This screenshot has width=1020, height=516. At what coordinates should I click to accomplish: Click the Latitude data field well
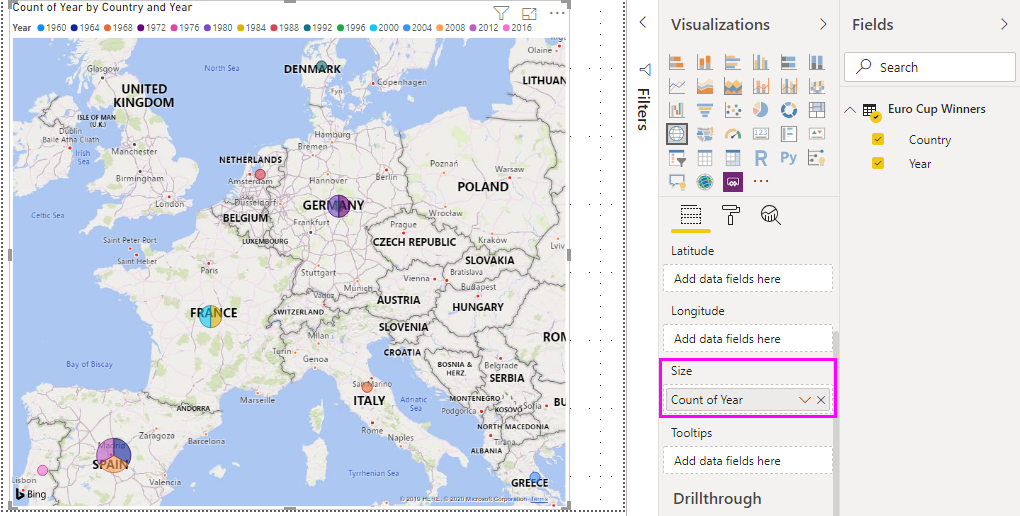(x=748, y=278)
